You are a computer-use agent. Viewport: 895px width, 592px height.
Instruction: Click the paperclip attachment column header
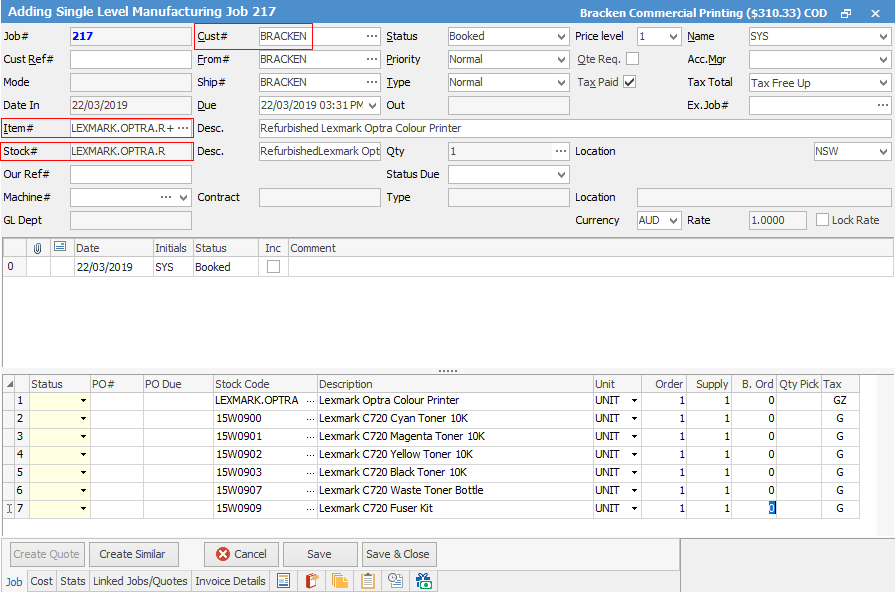click(x=37, y=248)
